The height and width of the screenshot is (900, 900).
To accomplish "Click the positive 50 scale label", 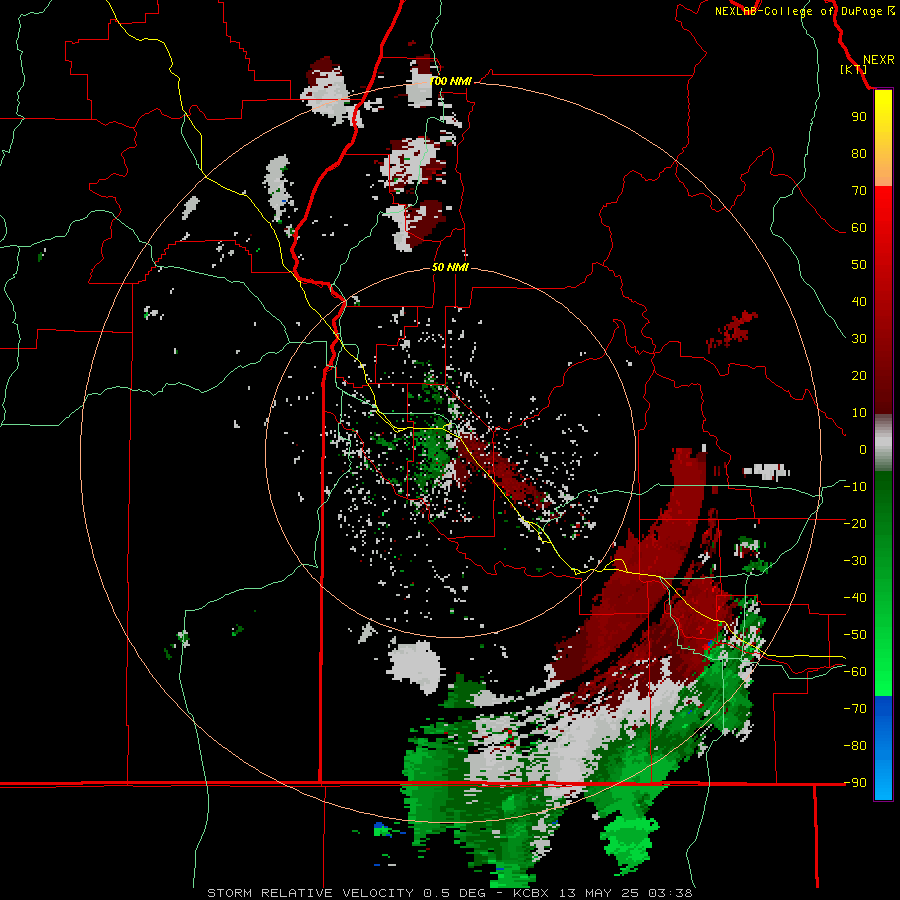I will point(859,265).
